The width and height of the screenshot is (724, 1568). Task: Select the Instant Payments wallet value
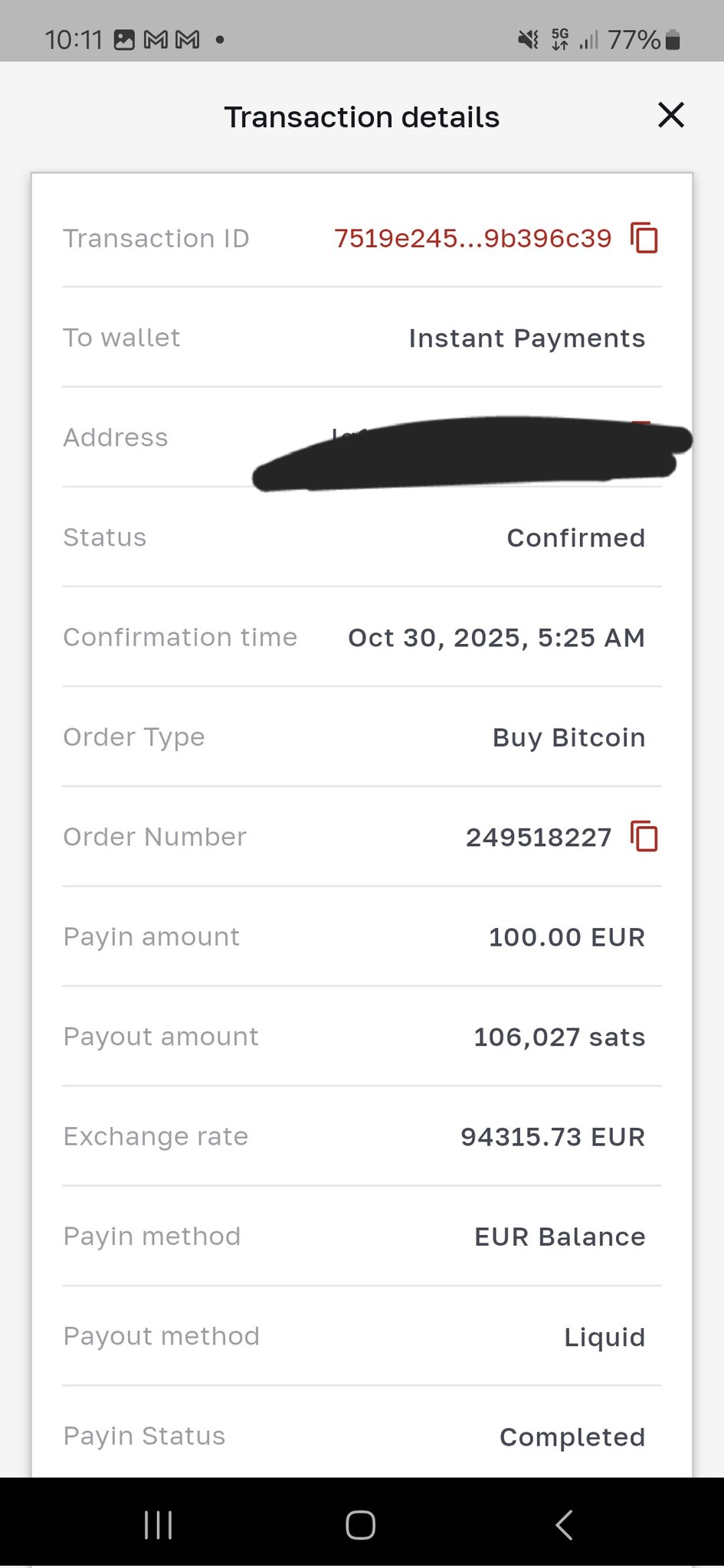click(526, 338)
